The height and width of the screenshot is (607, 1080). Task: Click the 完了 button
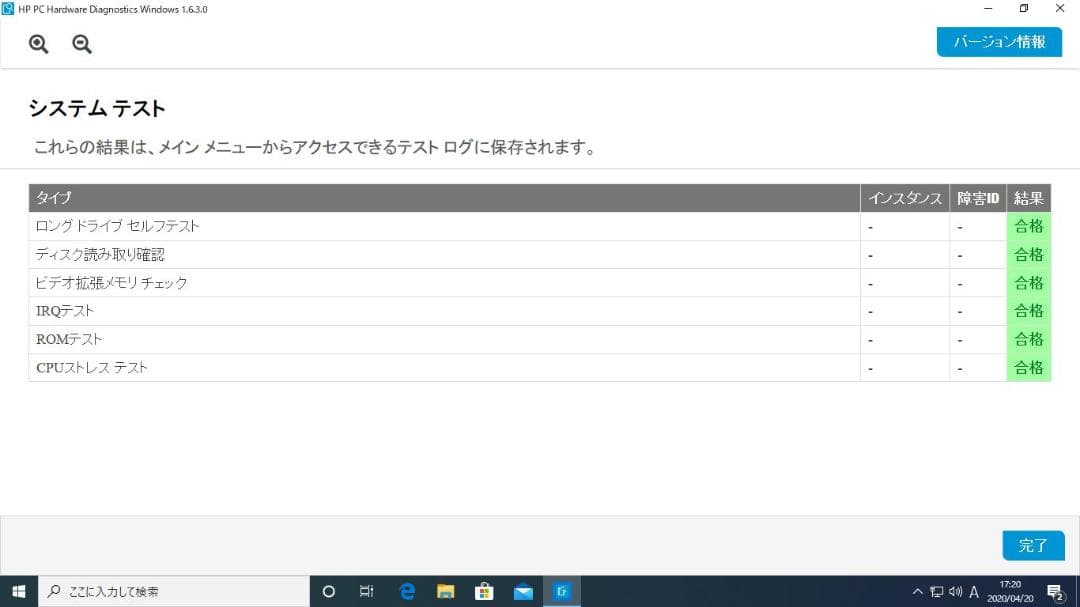tap(1033, 545)
